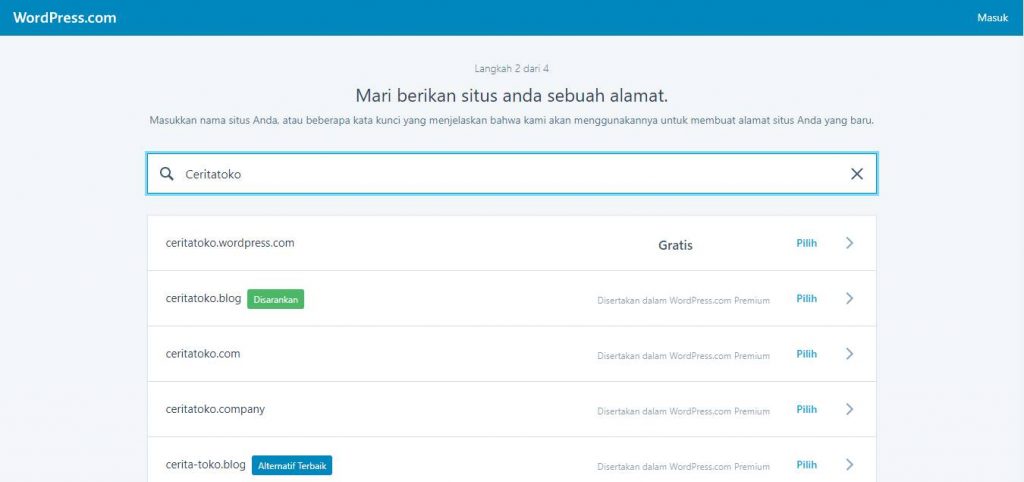
Task: Select the ceritatoko.company domain text
Action: 215,410
